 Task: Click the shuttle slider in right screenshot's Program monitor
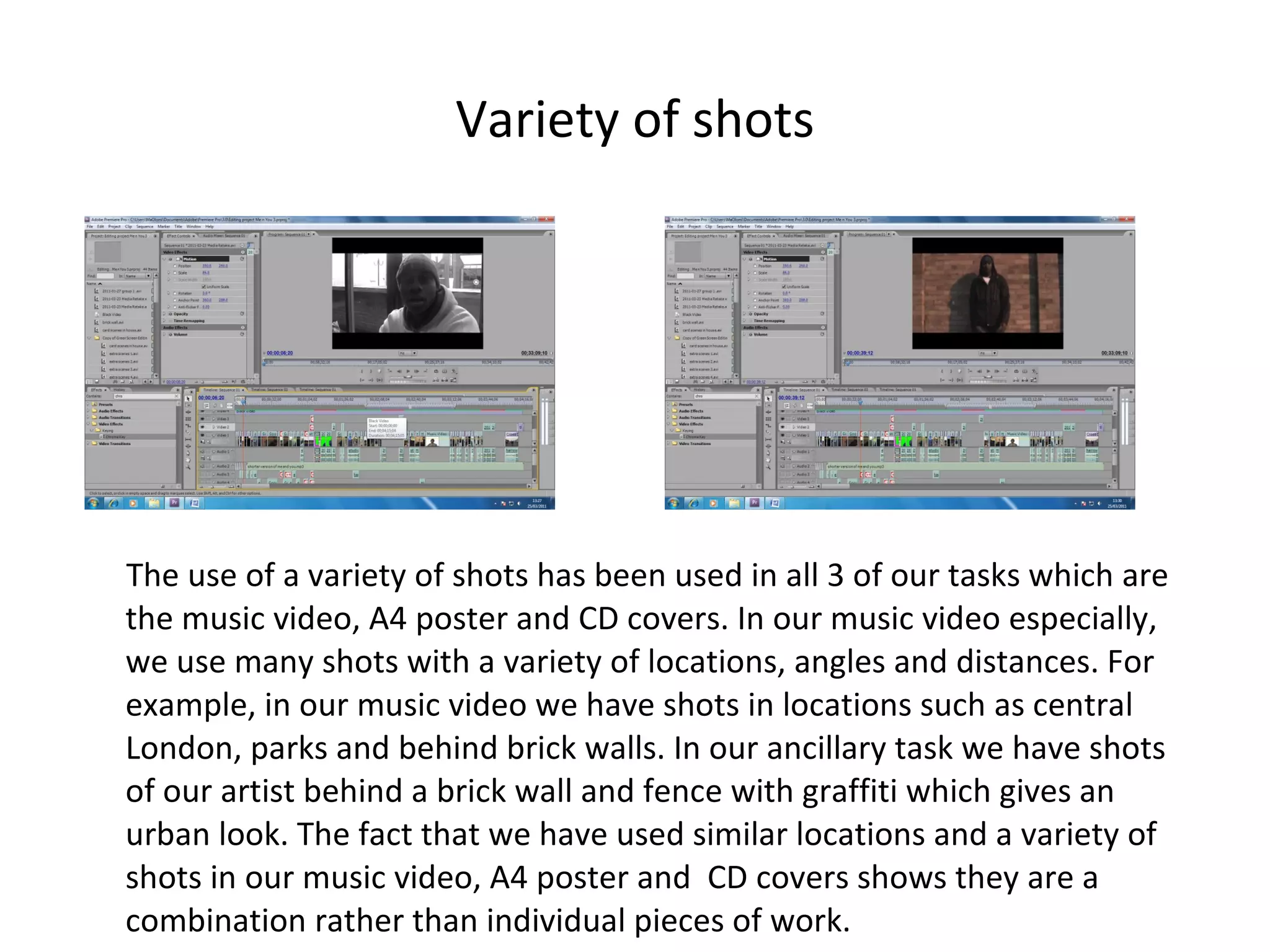988,377
